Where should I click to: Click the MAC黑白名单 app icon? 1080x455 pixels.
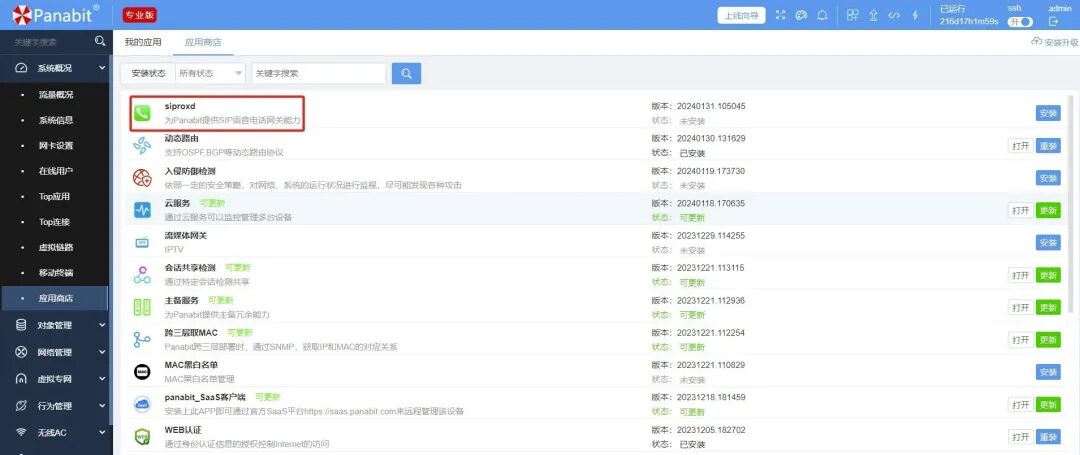[x=142, y=372]
